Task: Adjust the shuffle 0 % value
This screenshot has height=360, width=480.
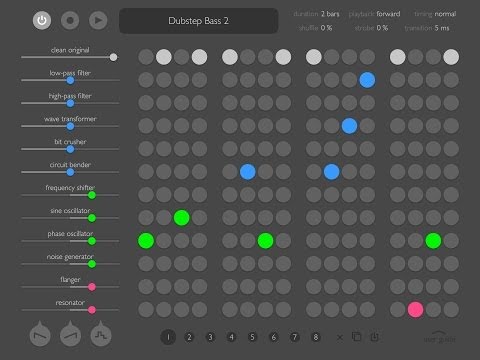Action: [315, 28]
